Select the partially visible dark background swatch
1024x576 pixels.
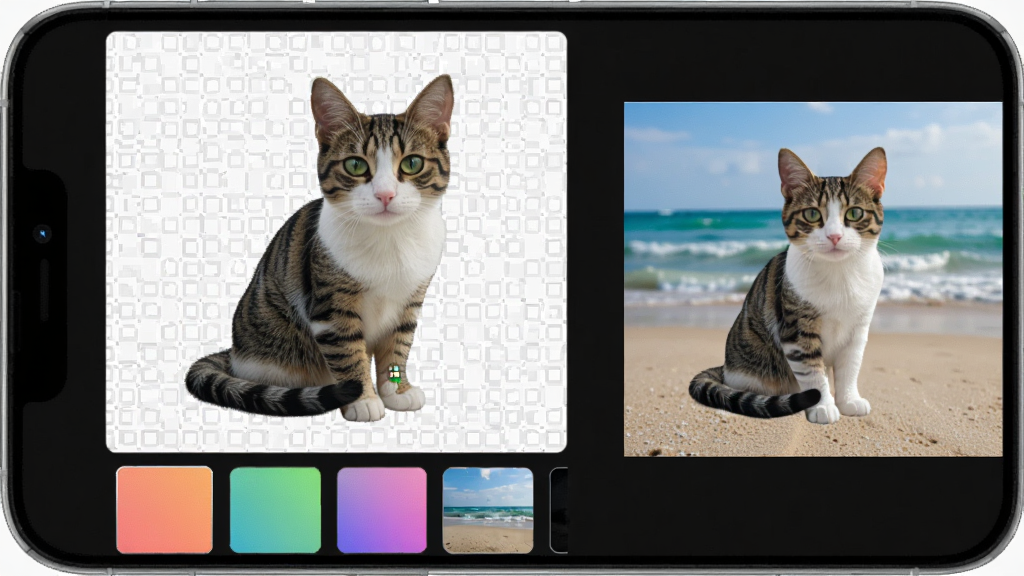[x=559, y=509]
